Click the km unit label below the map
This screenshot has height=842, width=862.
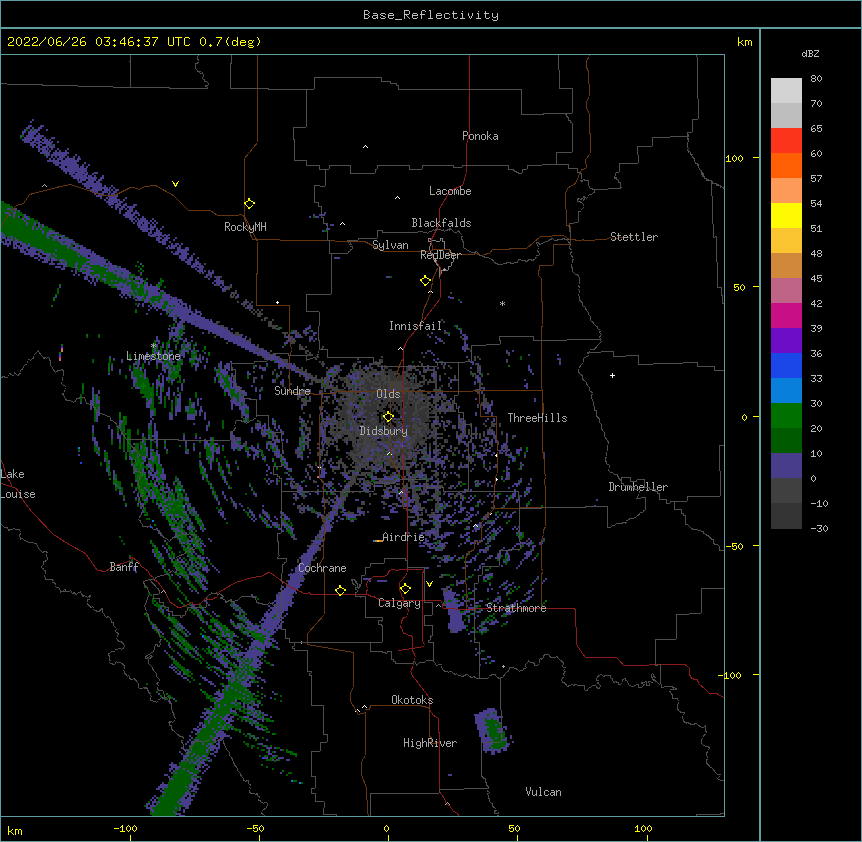tap(15, 830)
